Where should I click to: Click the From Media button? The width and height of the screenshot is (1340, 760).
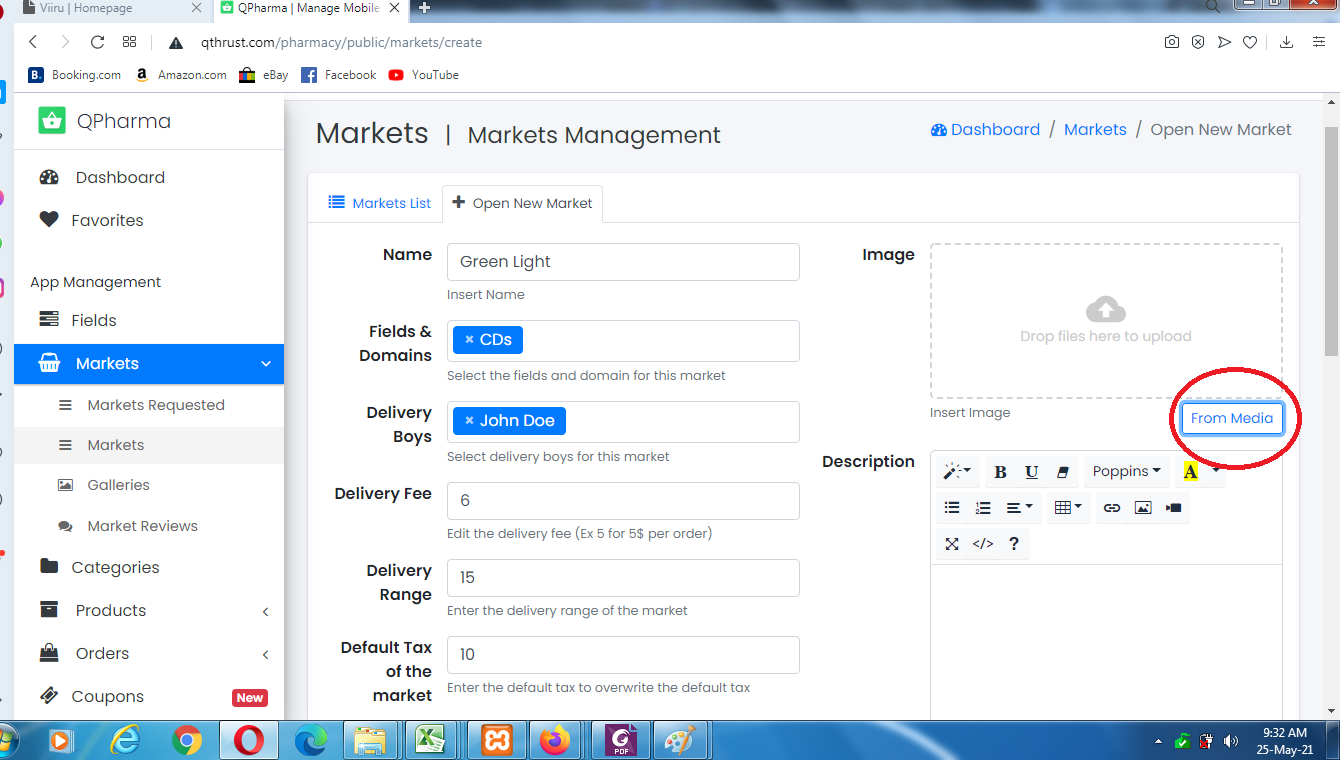click(x=1231, y=418)
